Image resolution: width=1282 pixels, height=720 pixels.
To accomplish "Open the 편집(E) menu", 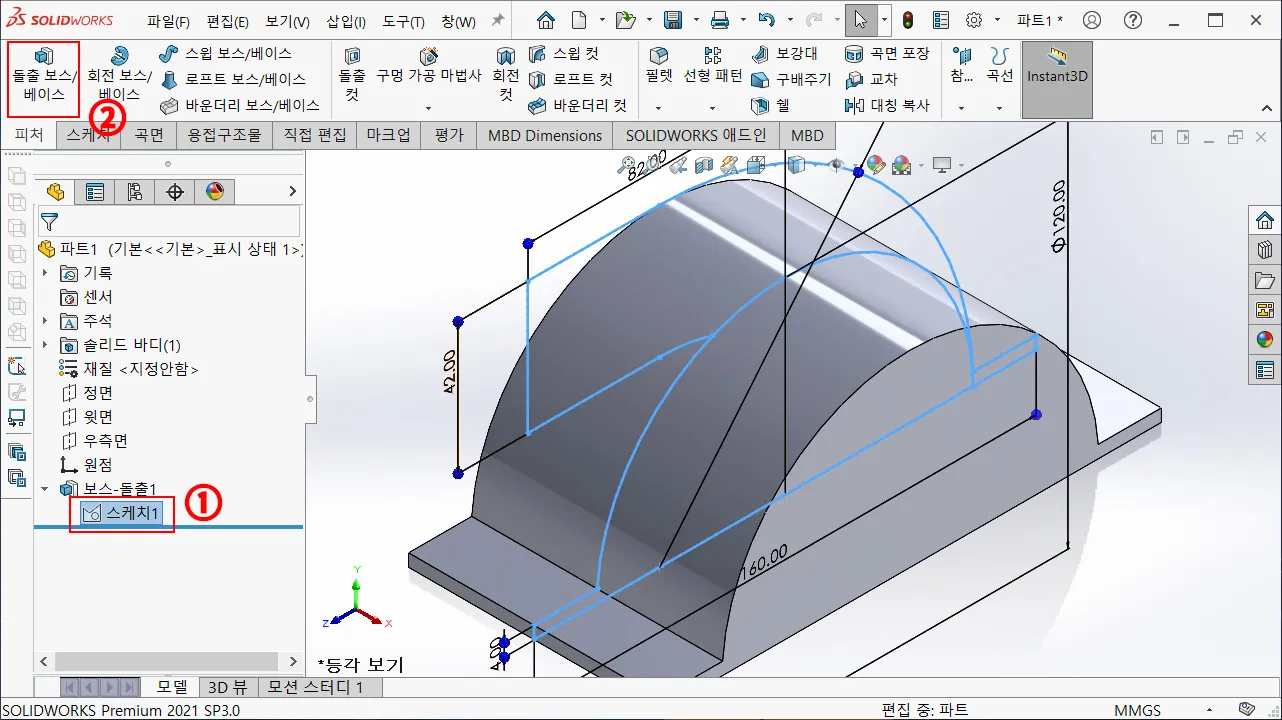I will click(228, 21).
